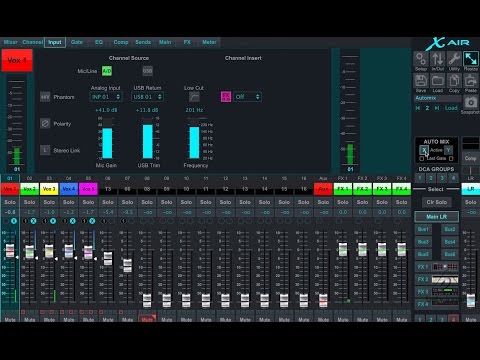Click the automix X badge on channel 05
The height and width of the screenshot is (360, 480).
[92, 221]
